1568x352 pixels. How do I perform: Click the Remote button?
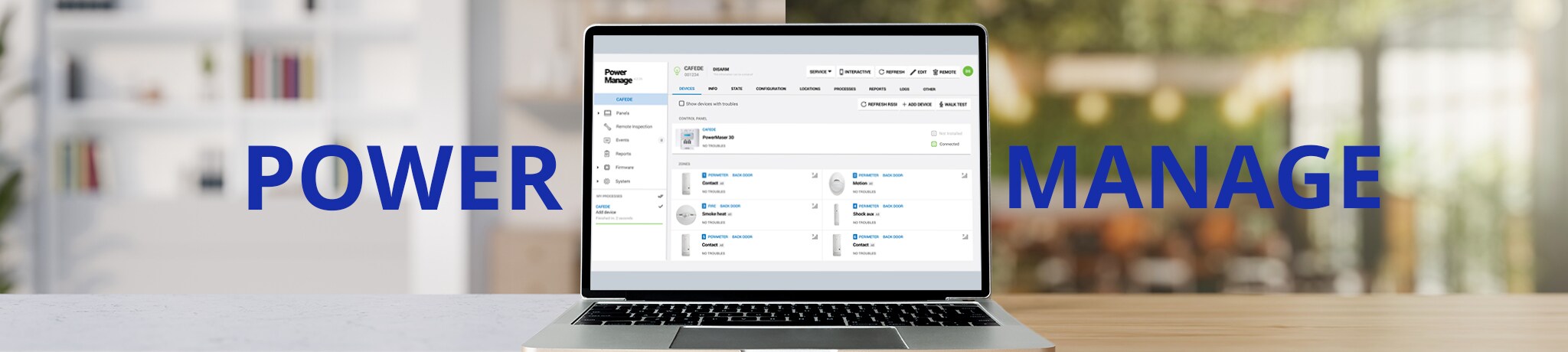pyautogui.click(x=945, y=72)
